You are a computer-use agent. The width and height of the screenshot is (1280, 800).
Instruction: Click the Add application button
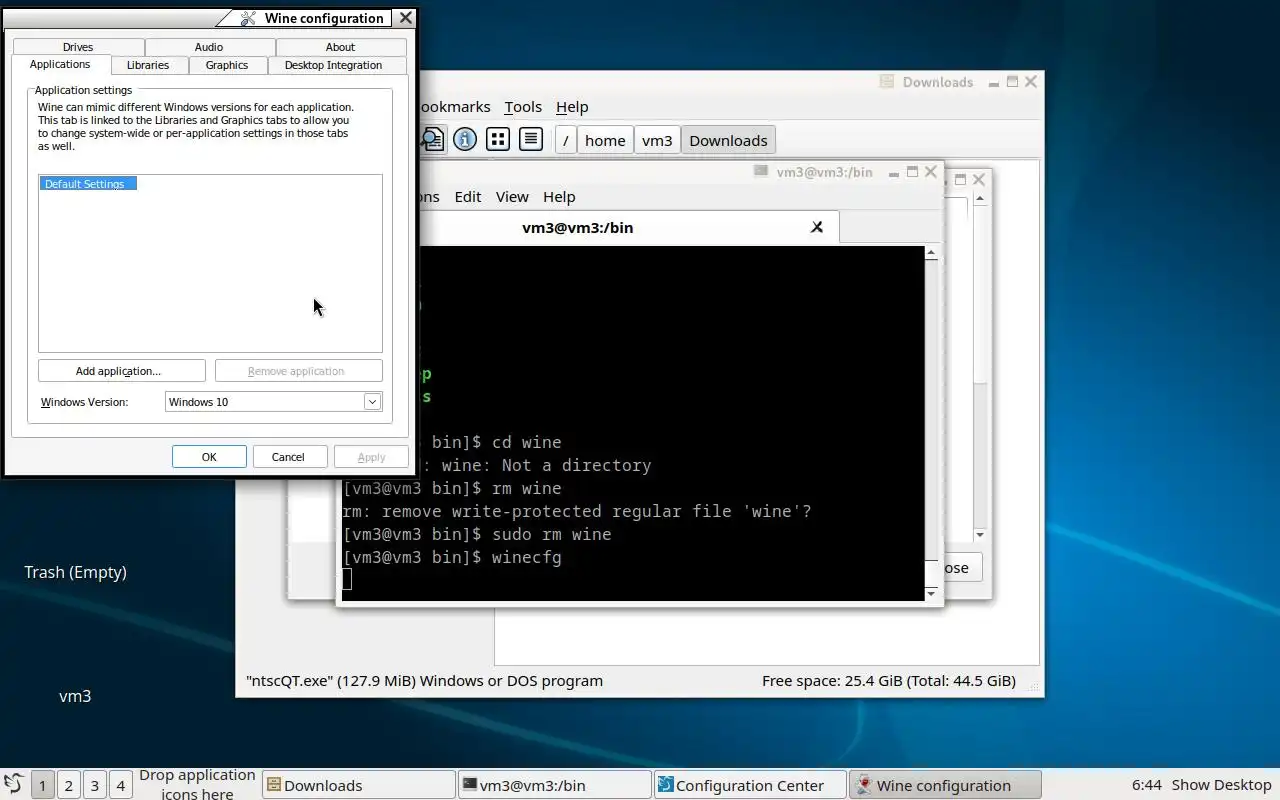coord(121,371)
